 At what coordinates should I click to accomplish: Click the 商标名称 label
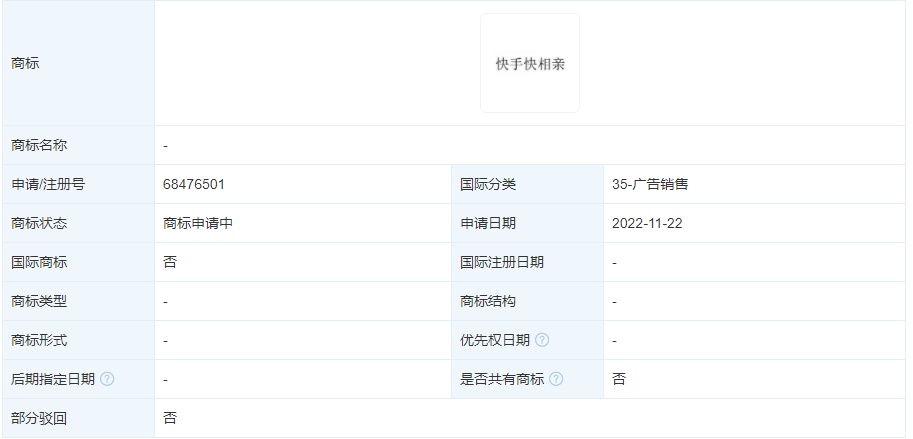[39, 146]
